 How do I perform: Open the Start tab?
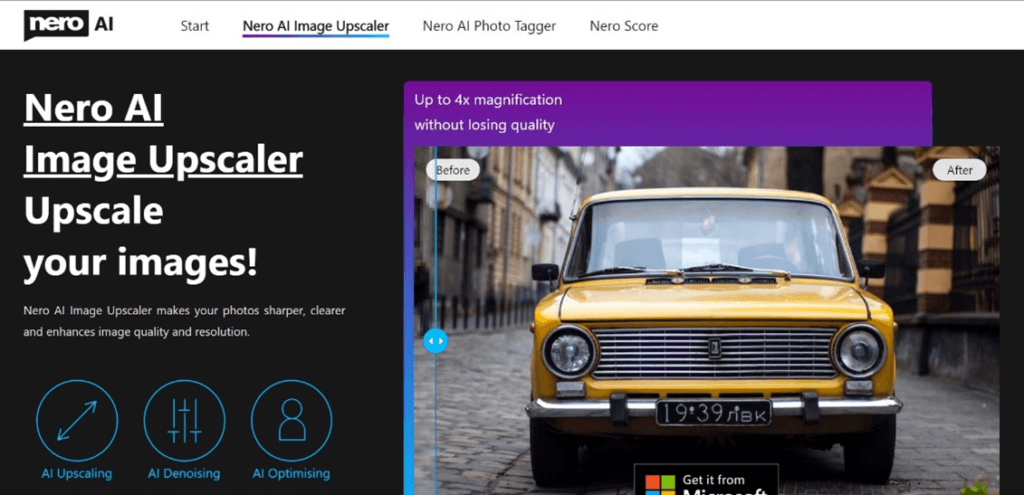(x=195, y=26)
